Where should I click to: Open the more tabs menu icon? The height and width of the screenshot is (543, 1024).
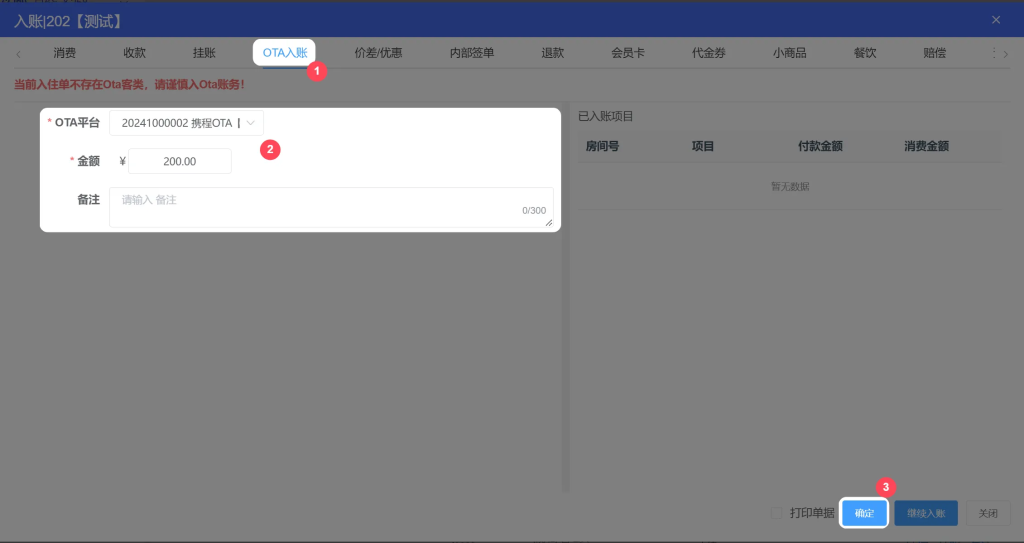(992, 53)
